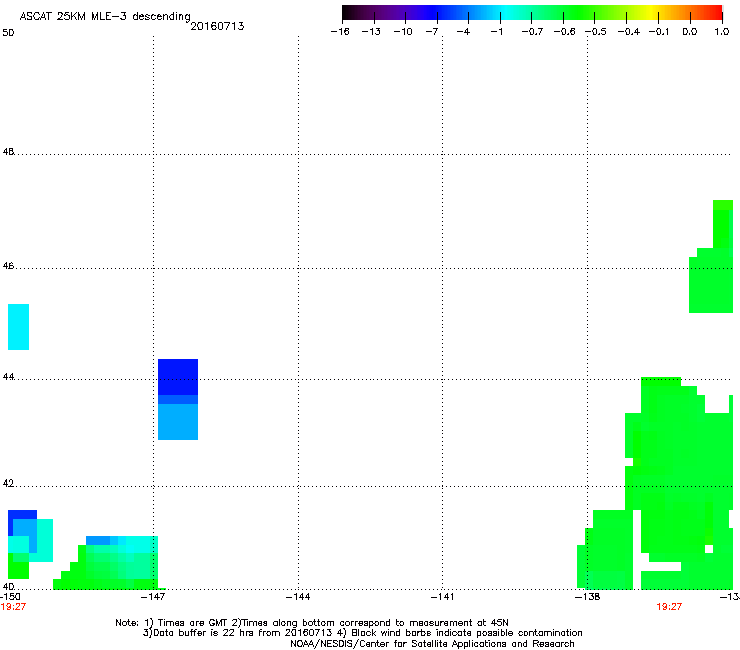
Task: Click the light blue cell below the dark blue one
Action: pyautogui.click(x=178, y=422)
